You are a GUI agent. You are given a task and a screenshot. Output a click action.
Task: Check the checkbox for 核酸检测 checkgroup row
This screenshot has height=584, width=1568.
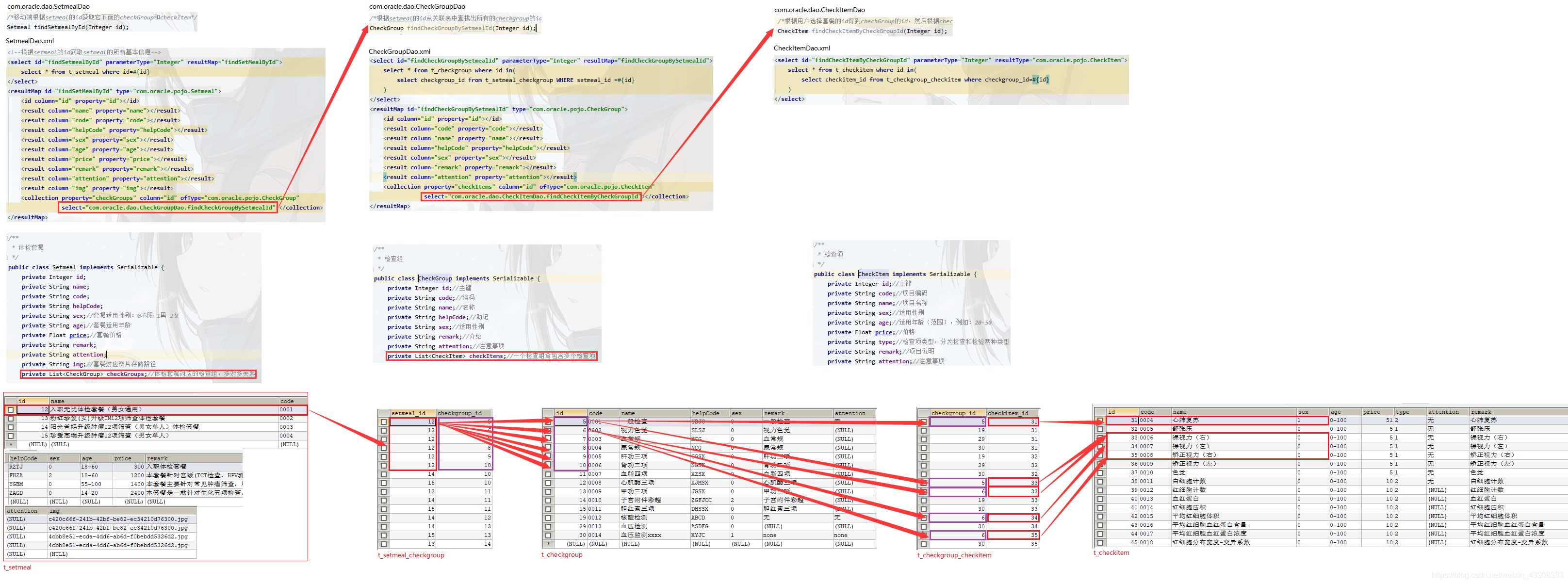tap(548, 518)
